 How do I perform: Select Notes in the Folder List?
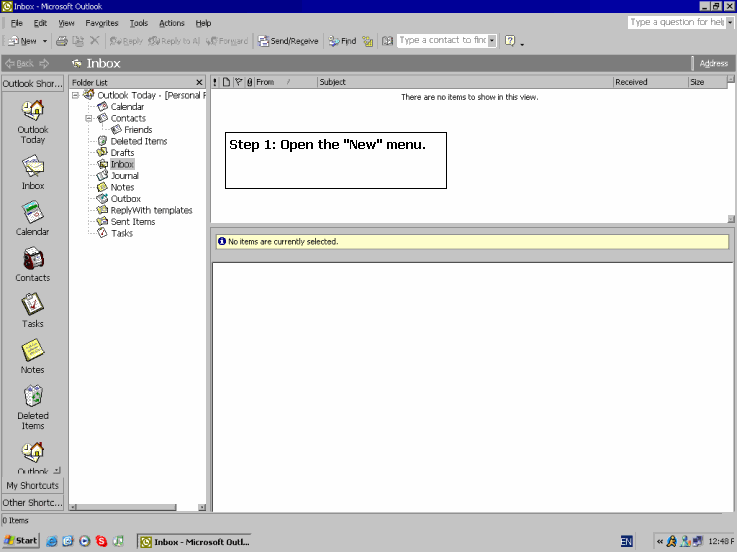pyautogui.click(x=122, y=187)
